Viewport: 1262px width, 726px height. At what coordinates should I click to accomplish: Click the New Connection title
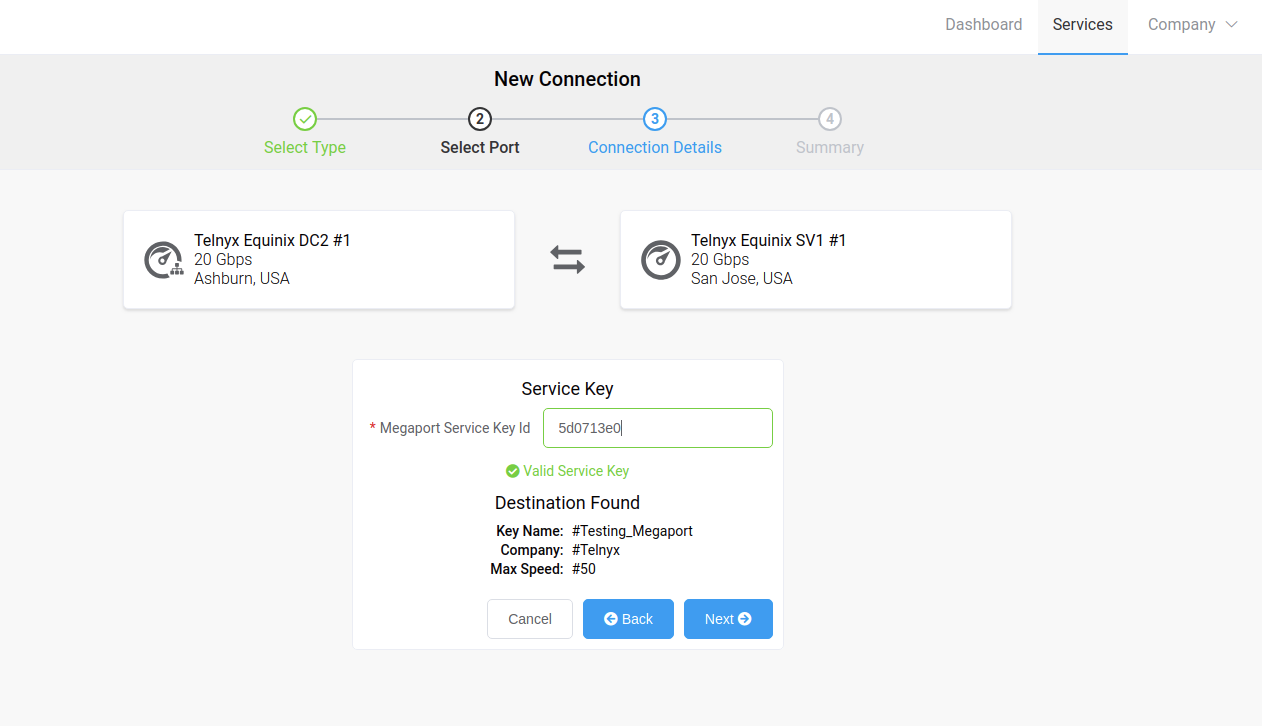[567, 79]
